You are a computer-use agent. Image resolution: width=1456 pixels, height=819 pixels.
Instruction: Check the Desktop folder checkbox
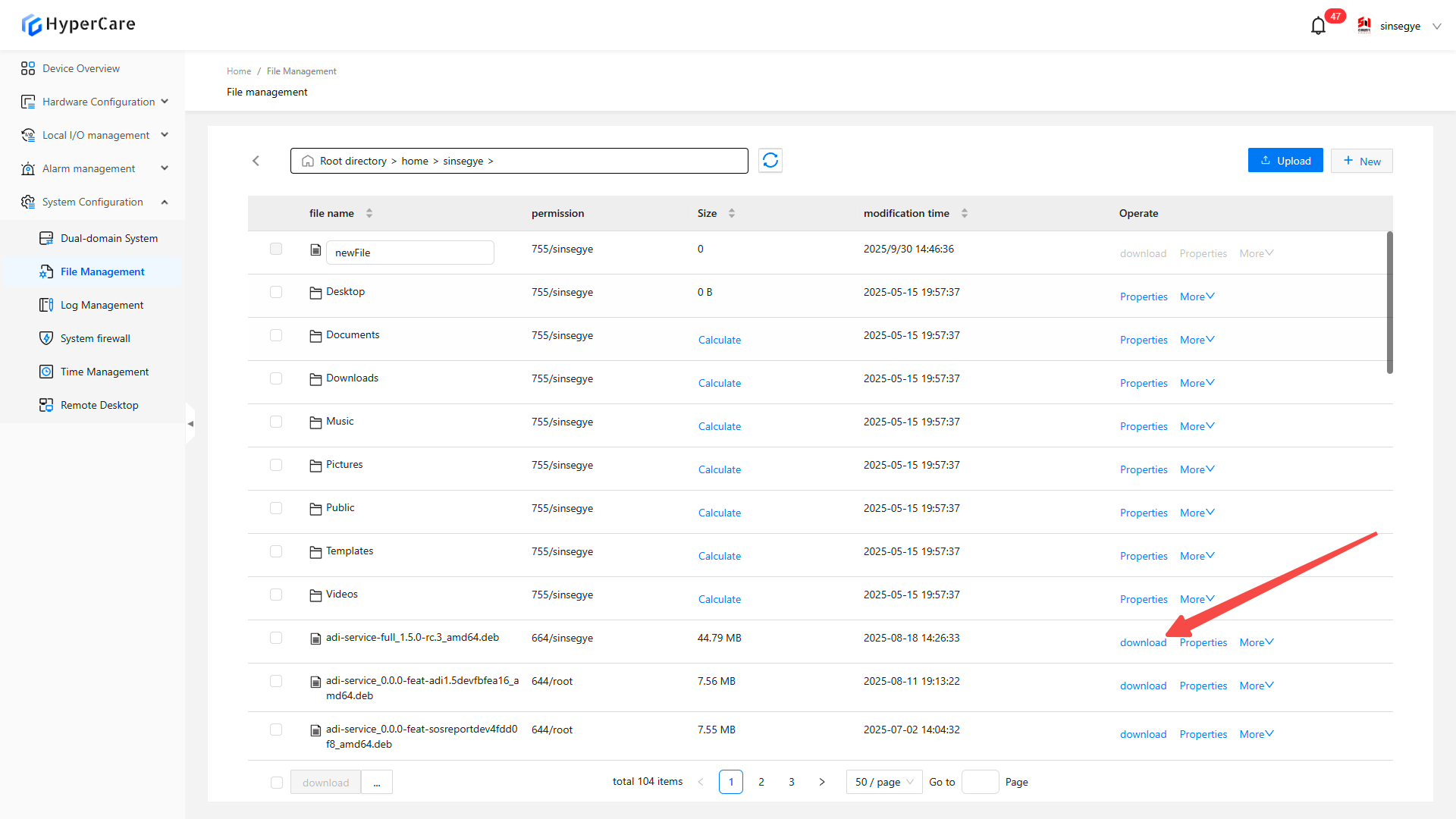(x=276, y=292)
